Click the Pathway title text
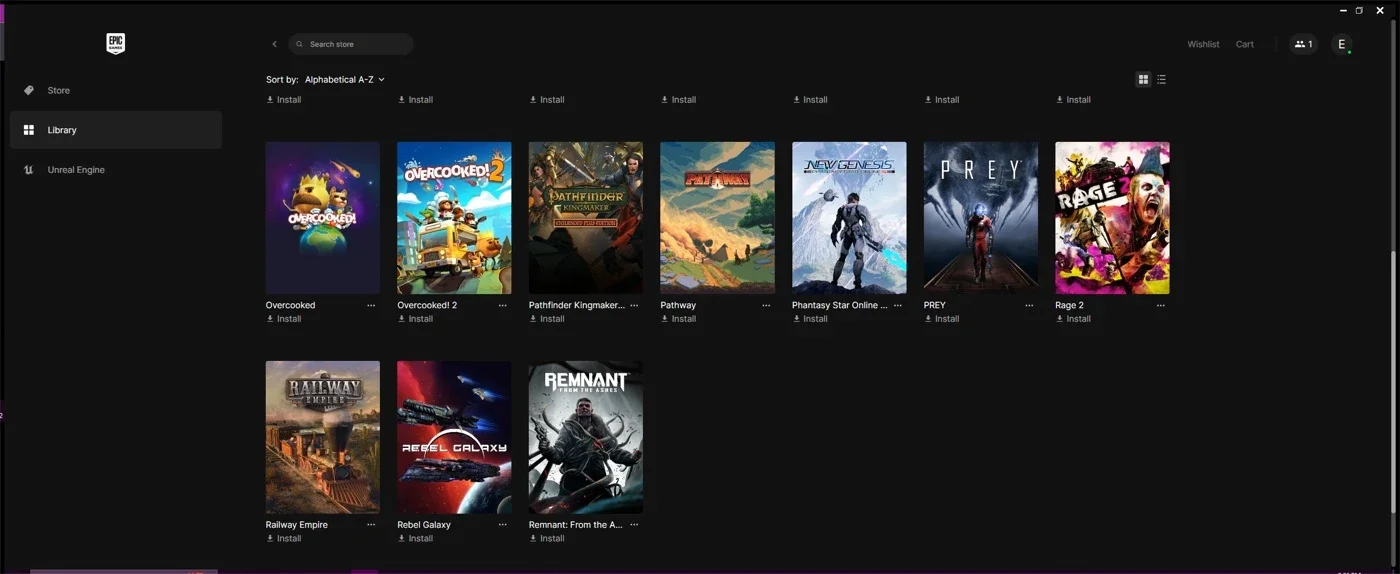Viewport: 1400px width, 574px height. (678, 305)
